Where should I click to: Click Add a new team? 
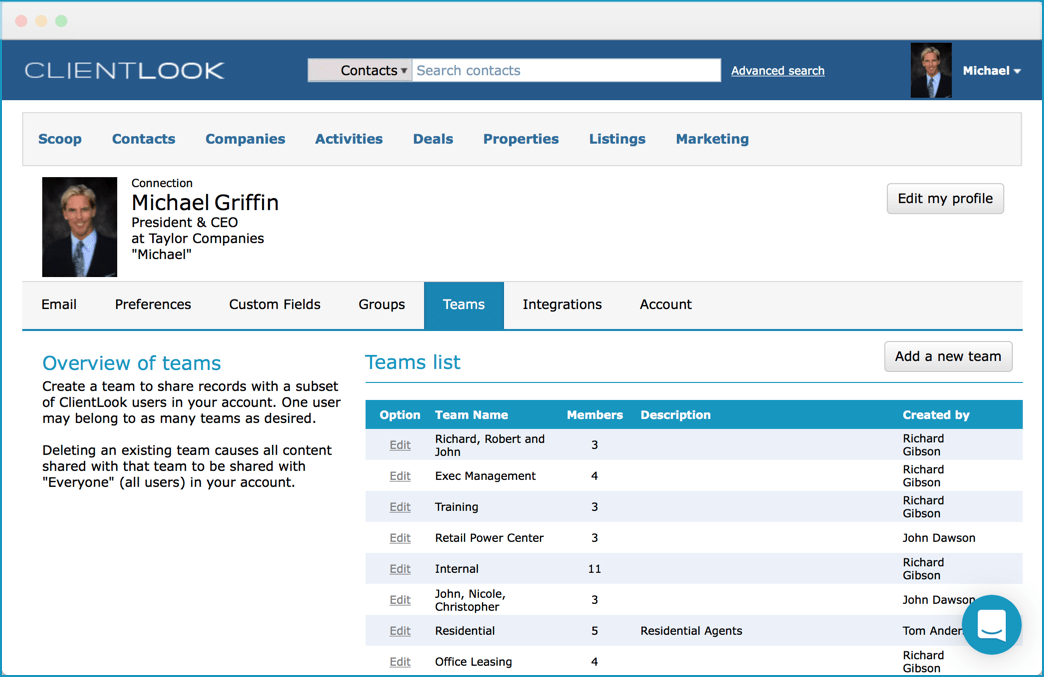(947, 356)
